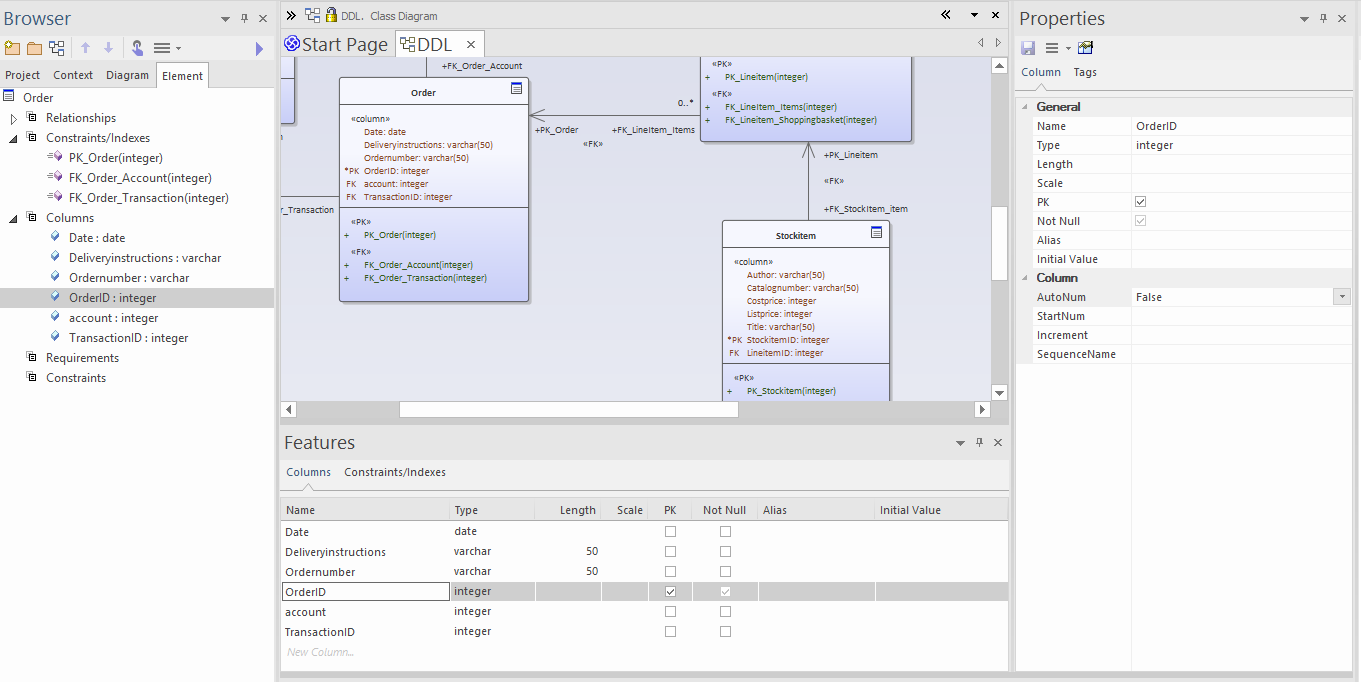Click the move up arrow in Browser toolbar
The width and height of the screenshot is (1361, 682).
[x=85, y=48]
